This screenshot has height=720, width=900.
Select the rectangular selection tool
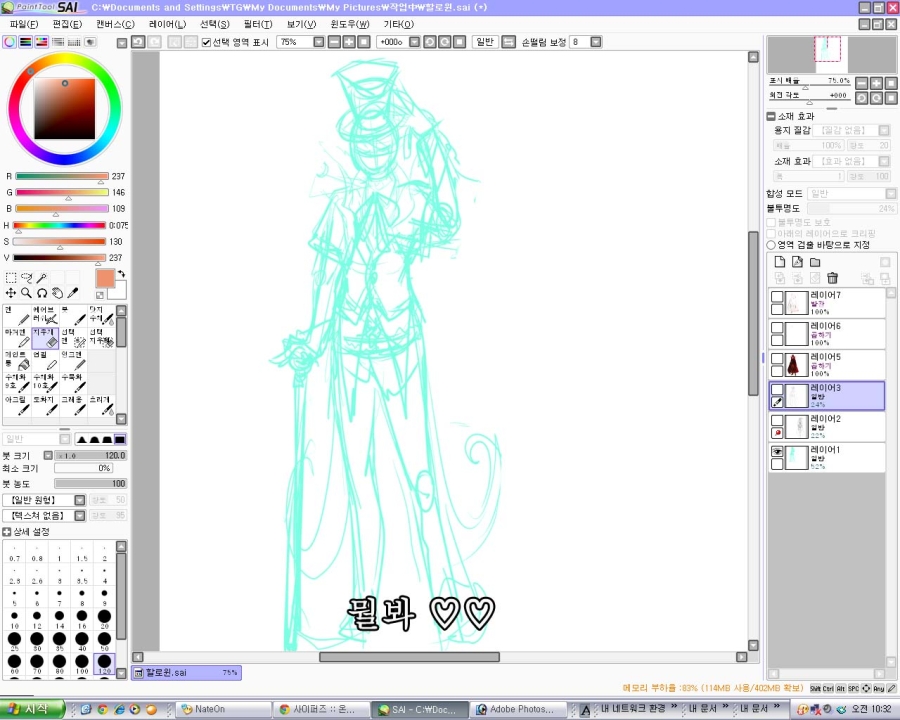pyautogui.click(x=11, y=278)
